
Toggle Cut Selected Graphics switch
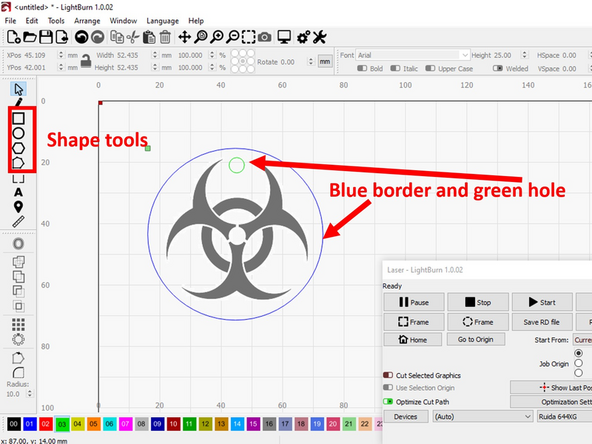[388, 375]
